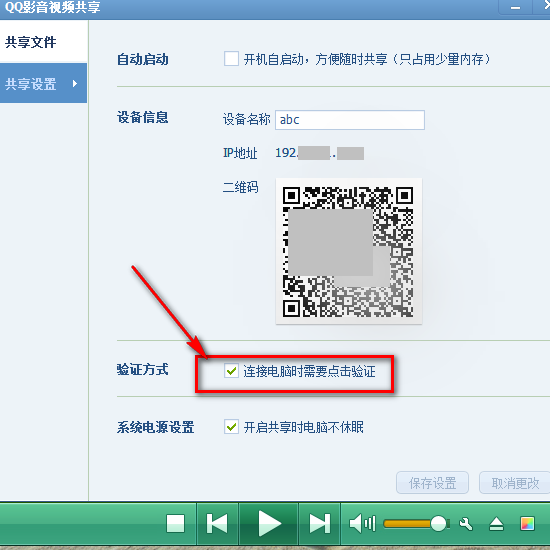
Task: Click the 设备名称 input field
Action: click(350, 120)
